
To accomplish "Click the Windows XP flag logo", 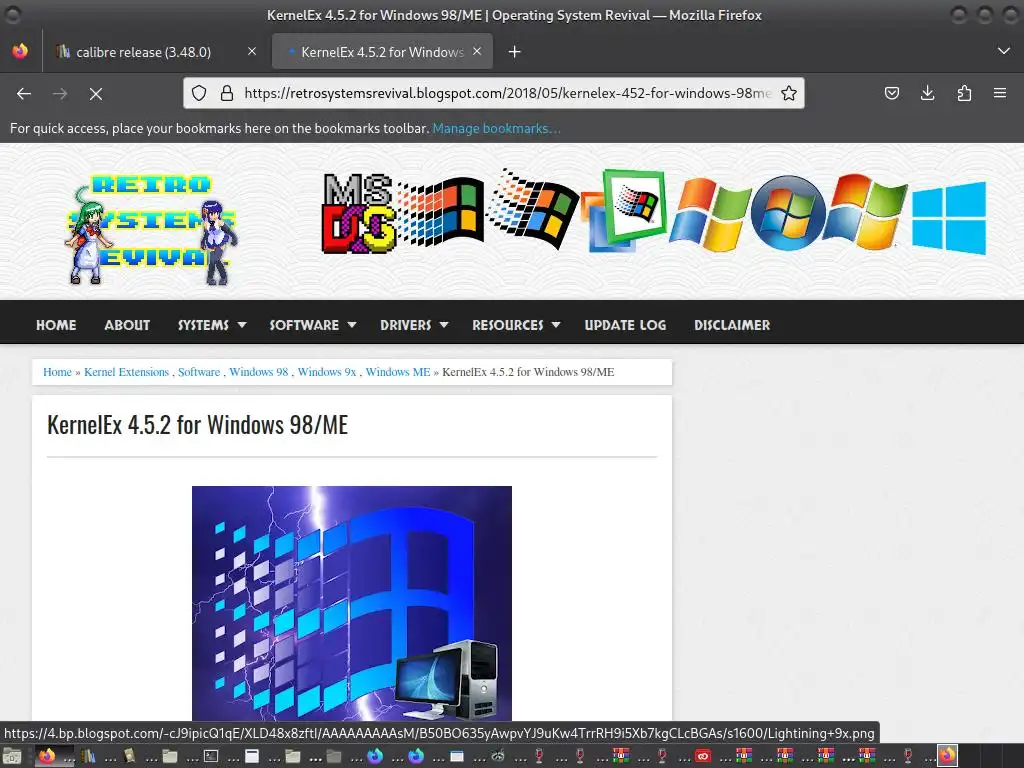I will (x=710, y=214).
